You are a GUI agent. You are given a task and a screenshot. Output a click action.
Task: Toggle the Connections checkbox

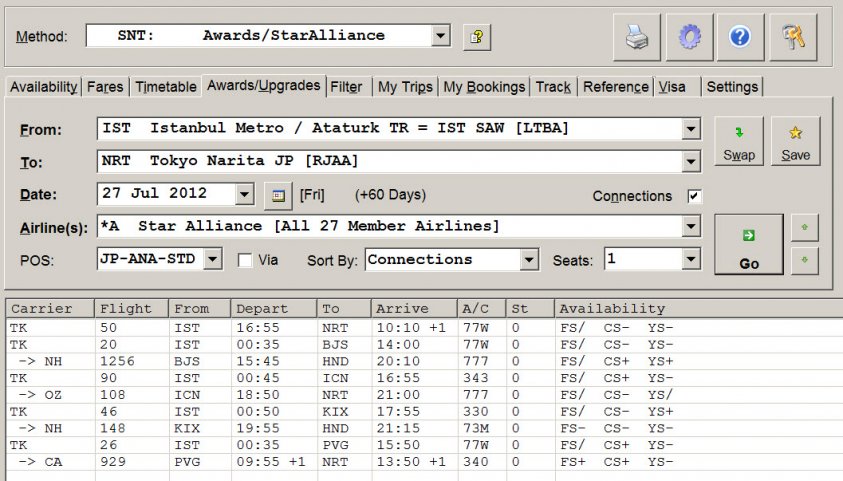tap(694, 196)
